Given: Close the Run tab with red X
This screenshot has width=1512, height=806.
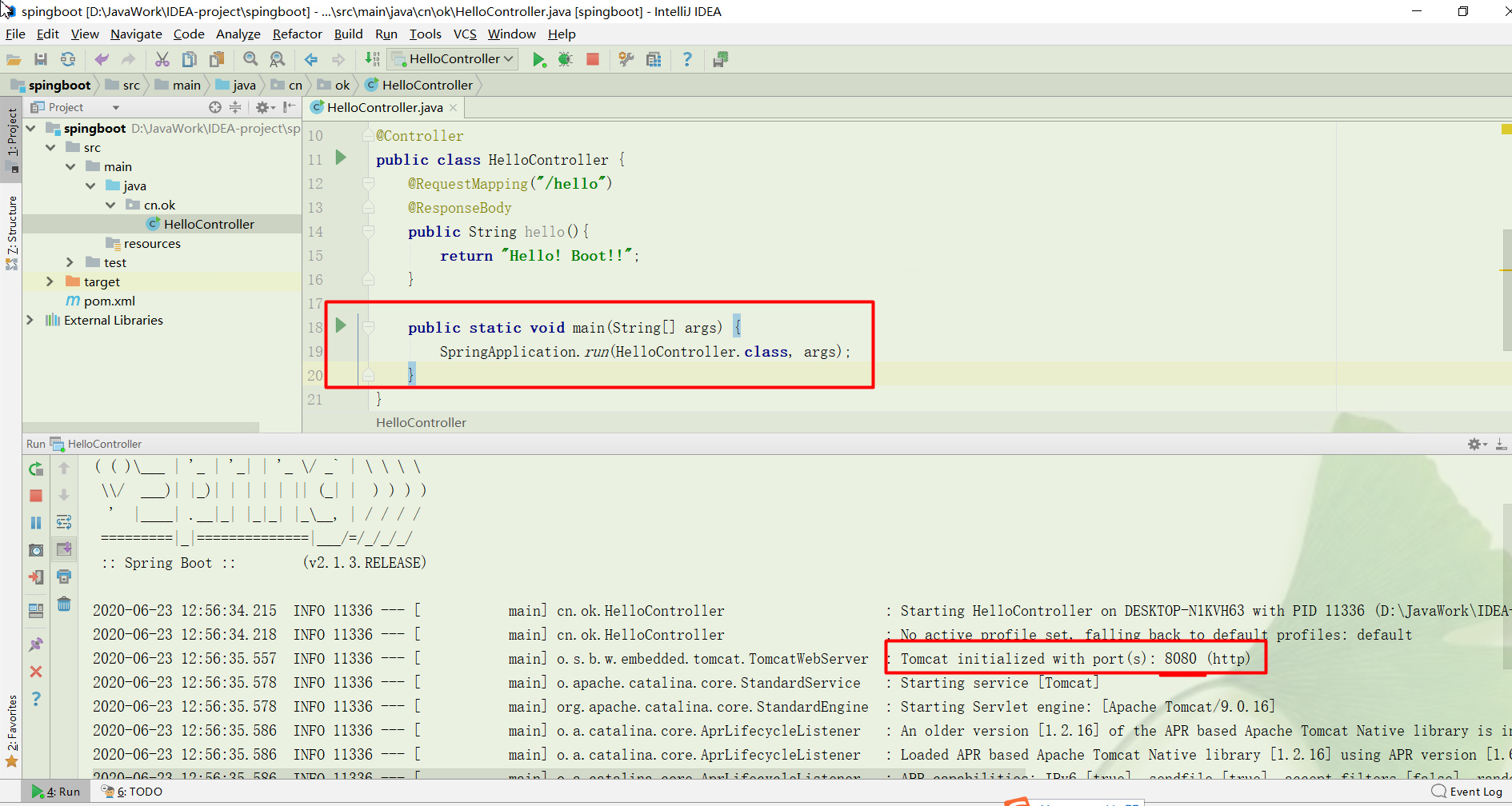Looking at the screenshot, I should [36, 672].
